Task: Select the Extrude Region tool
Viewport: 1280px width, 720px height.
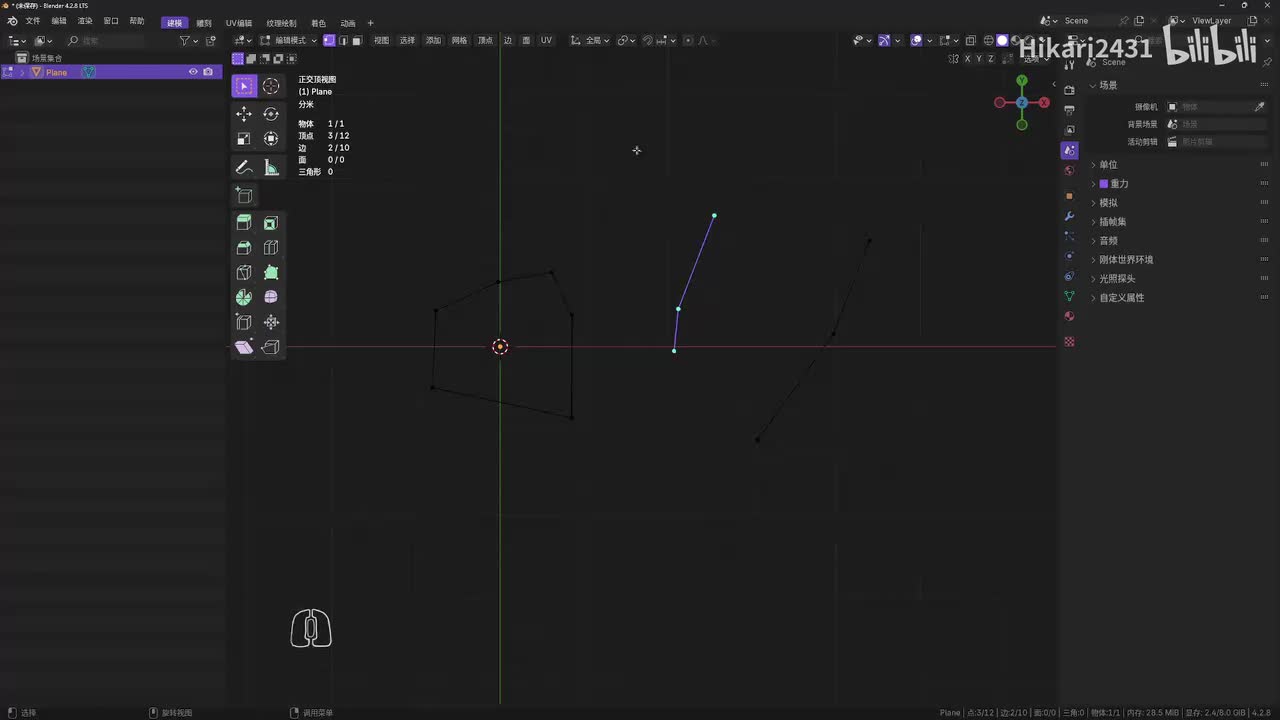Action: click(x=244, y=223)
